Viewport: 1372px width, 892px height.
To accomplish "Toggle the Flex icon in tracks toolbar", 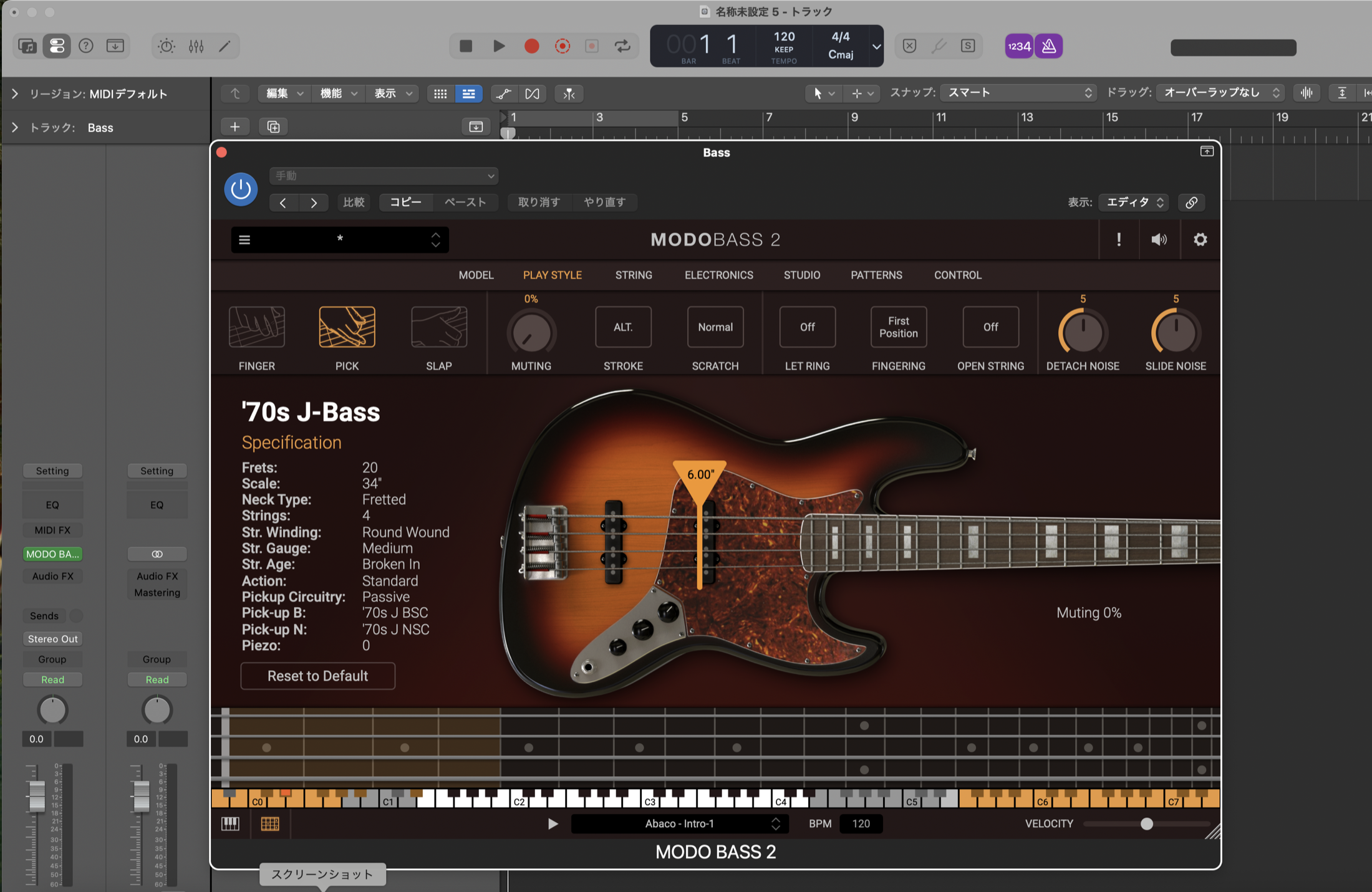I will coord(532,94).
